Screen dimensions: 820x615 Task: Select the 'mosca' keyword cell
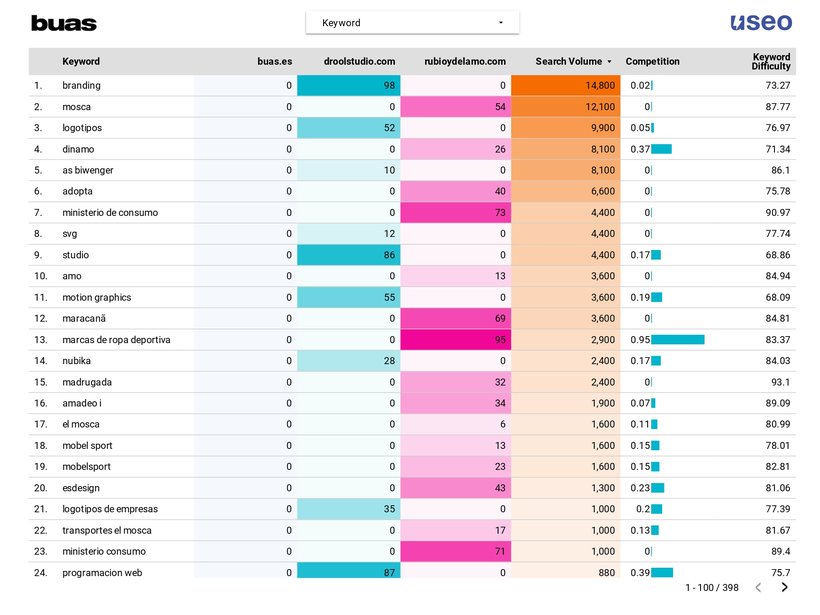tap(76, 107)
